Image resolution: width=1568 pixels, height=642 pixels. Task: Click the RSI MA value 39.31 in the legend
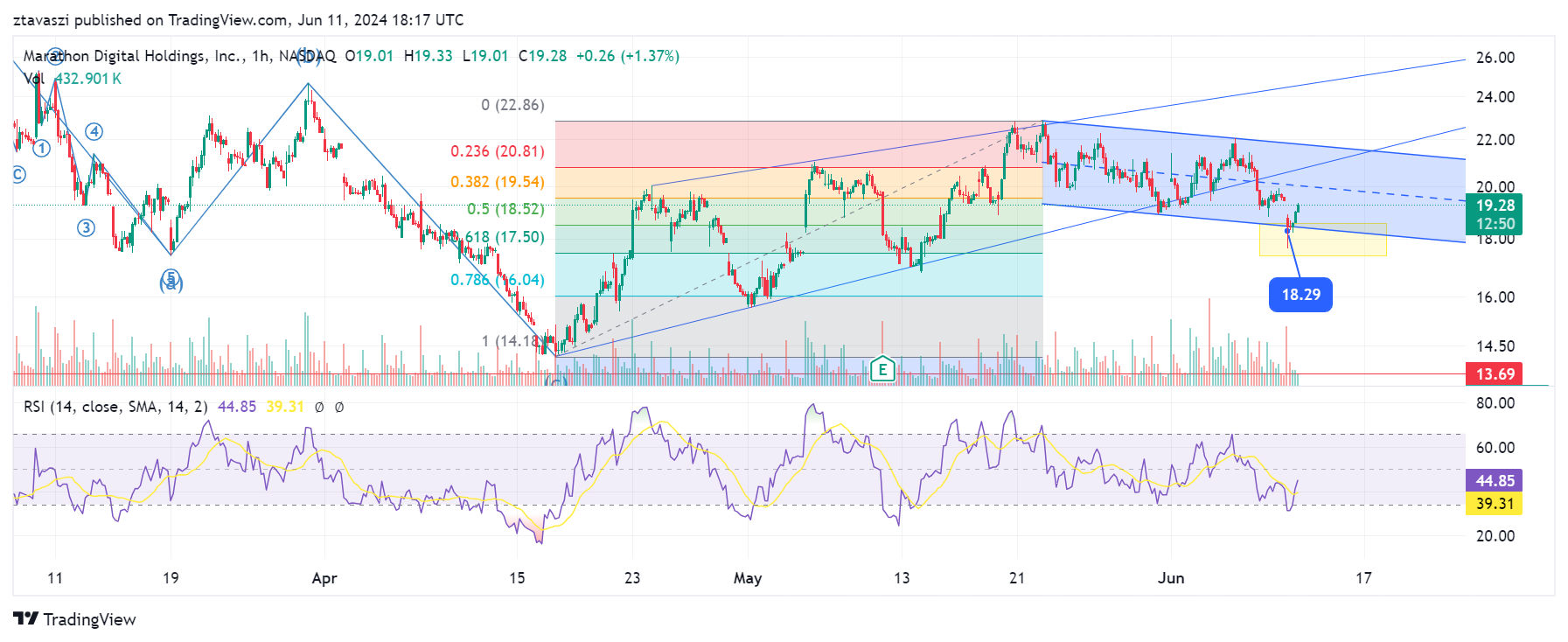285,407
